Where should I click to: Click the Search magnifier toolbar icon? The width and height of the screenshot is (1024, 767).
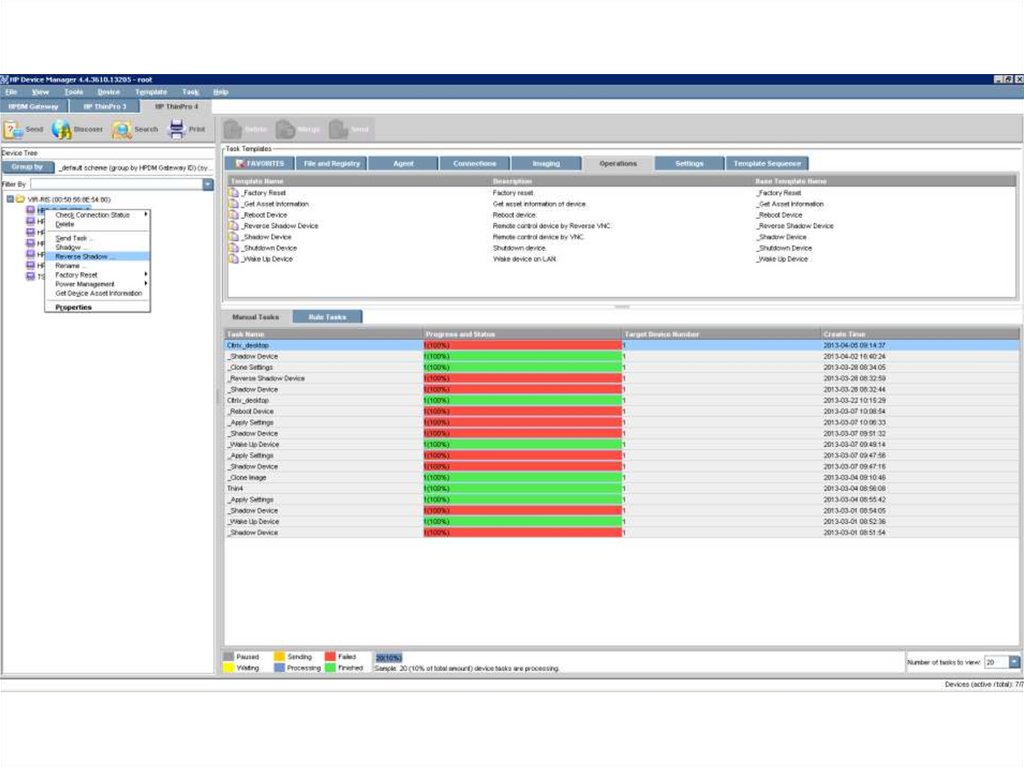[122, 129]
